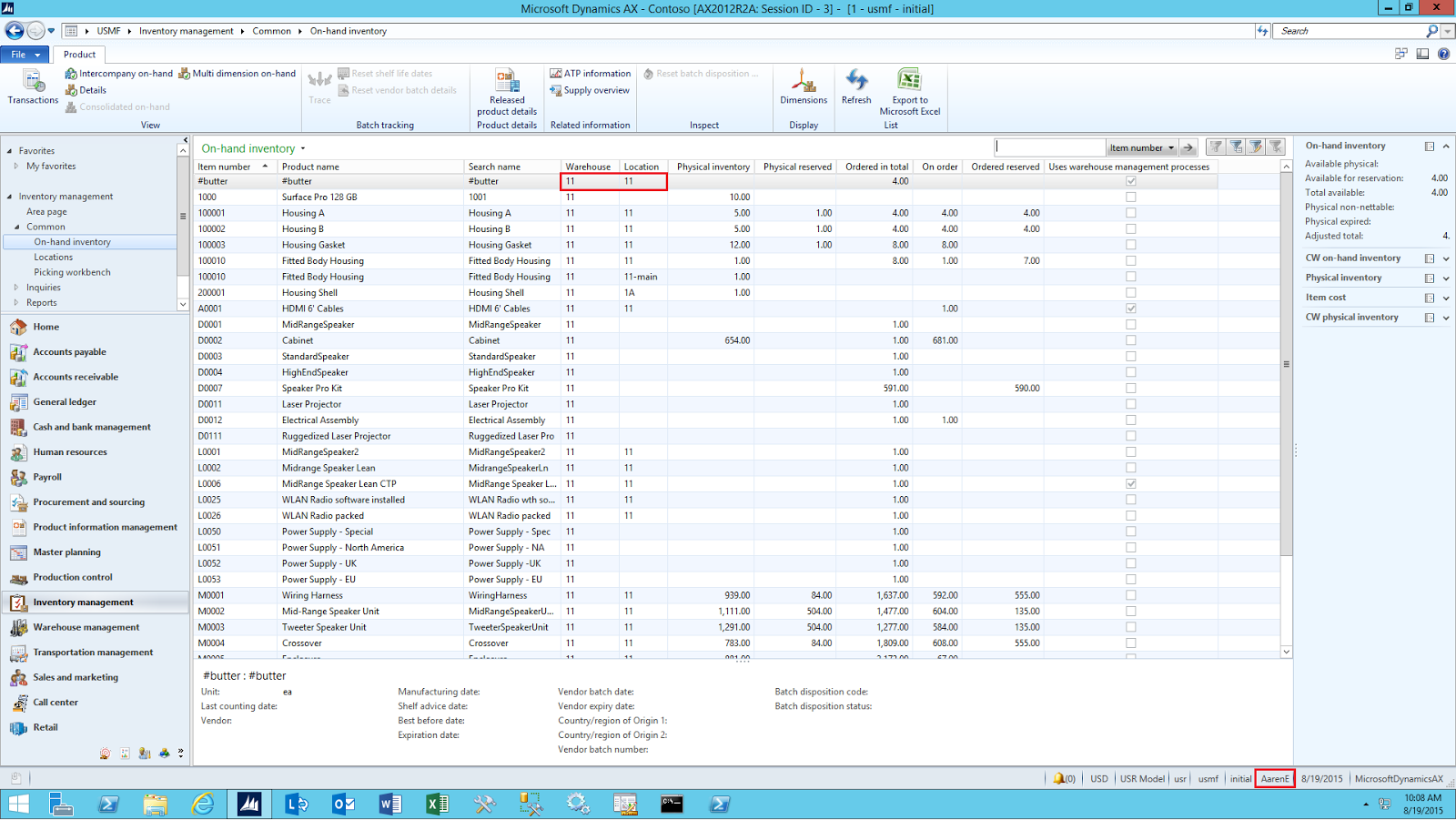The width and height of the screenshot is (1456, 820).
Task: Toggle warehouse processes checkbox for Housing Gasket
Action: [1131, 245]
